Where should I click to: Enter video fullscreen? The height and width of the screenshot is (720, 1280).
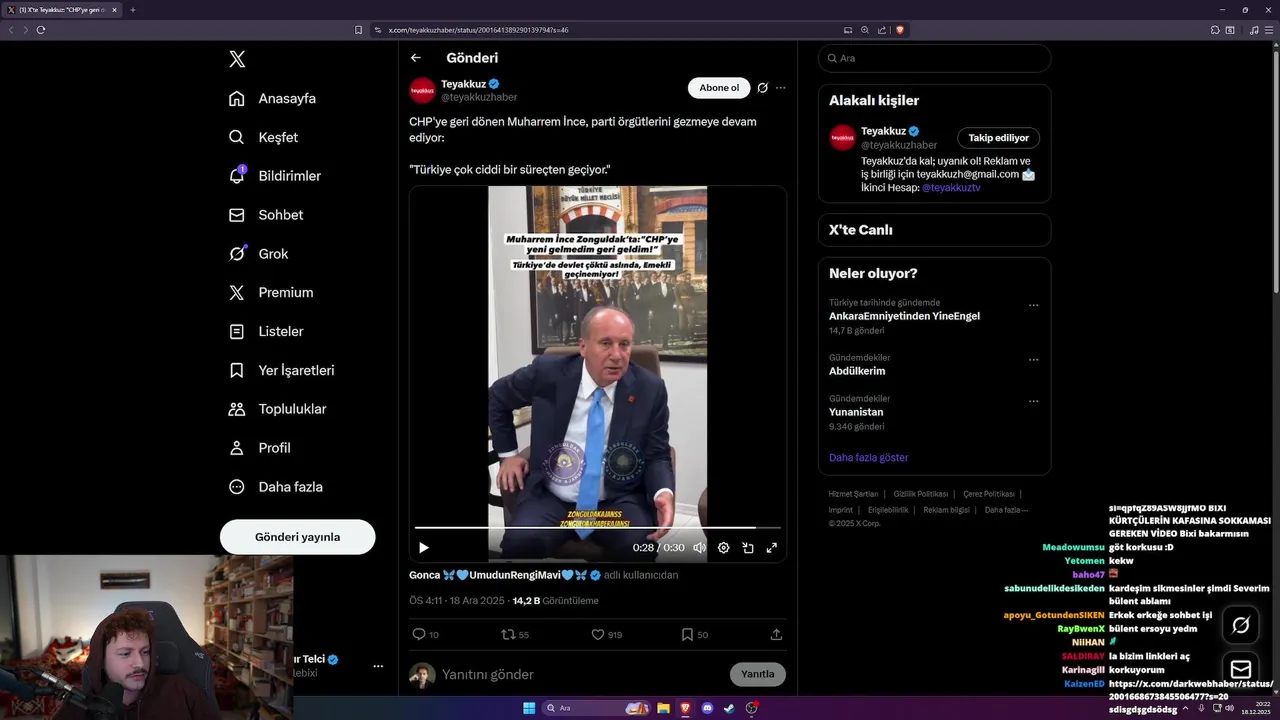coord(772,547)
